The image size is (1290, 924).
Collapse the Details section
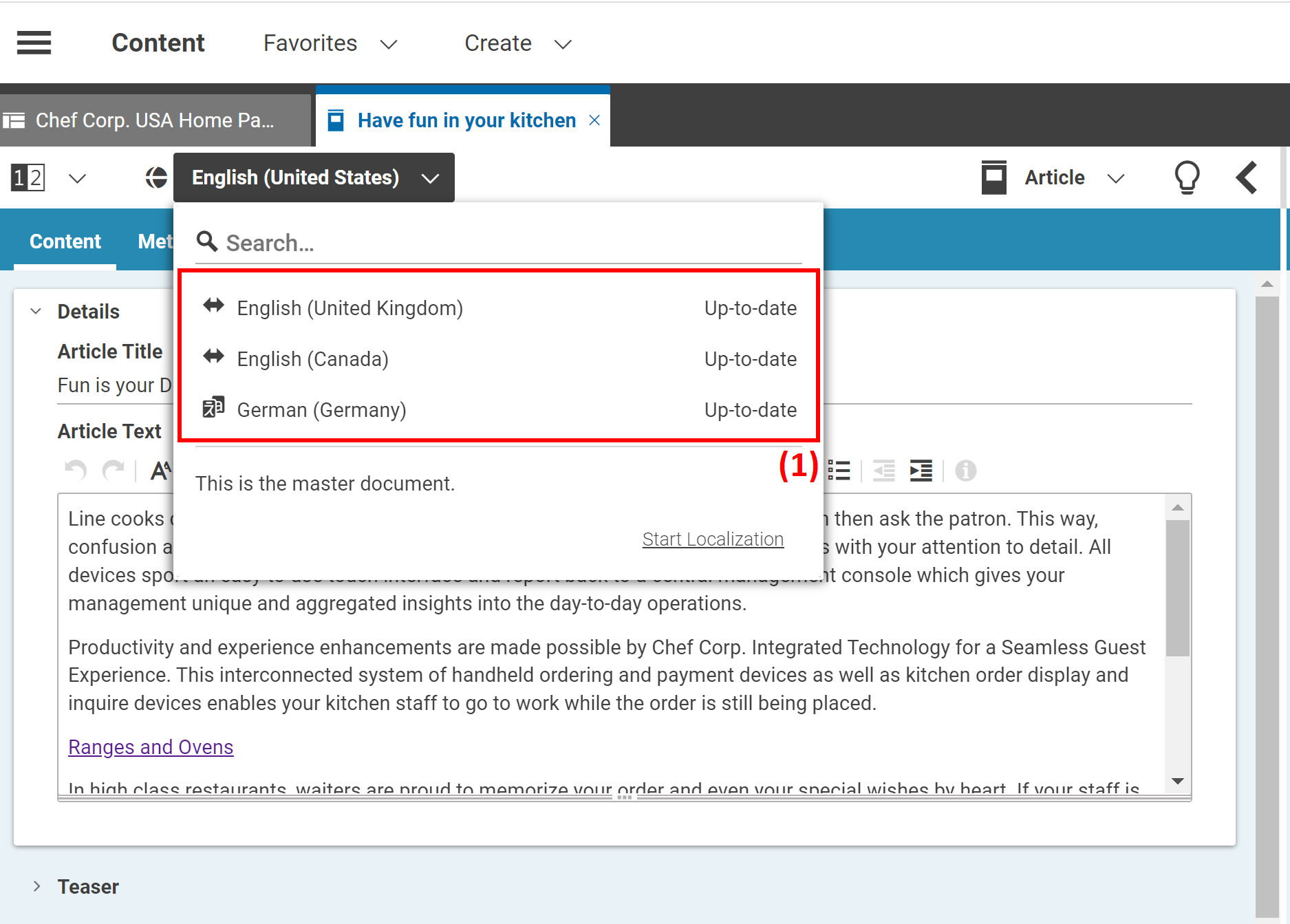pos(36,311)
